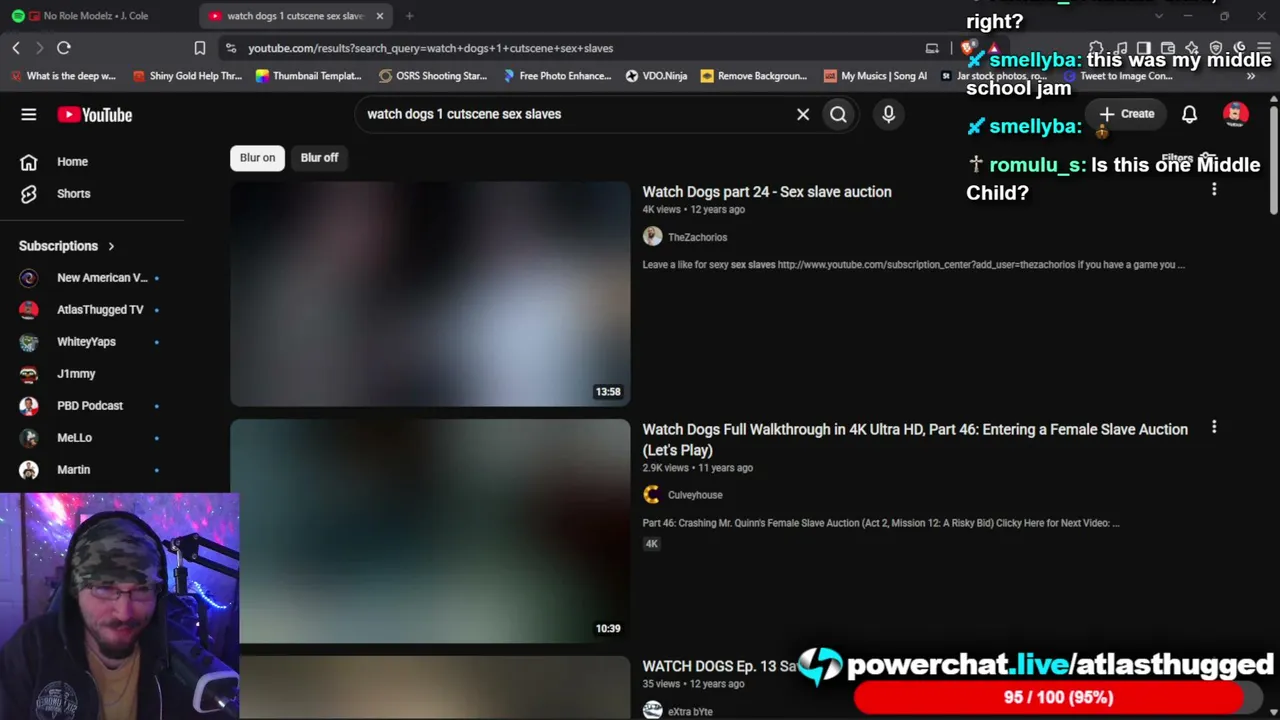Open YouTube notifications bell
The width and height of the screenshot is (1280, 720).
(1189, 114)
